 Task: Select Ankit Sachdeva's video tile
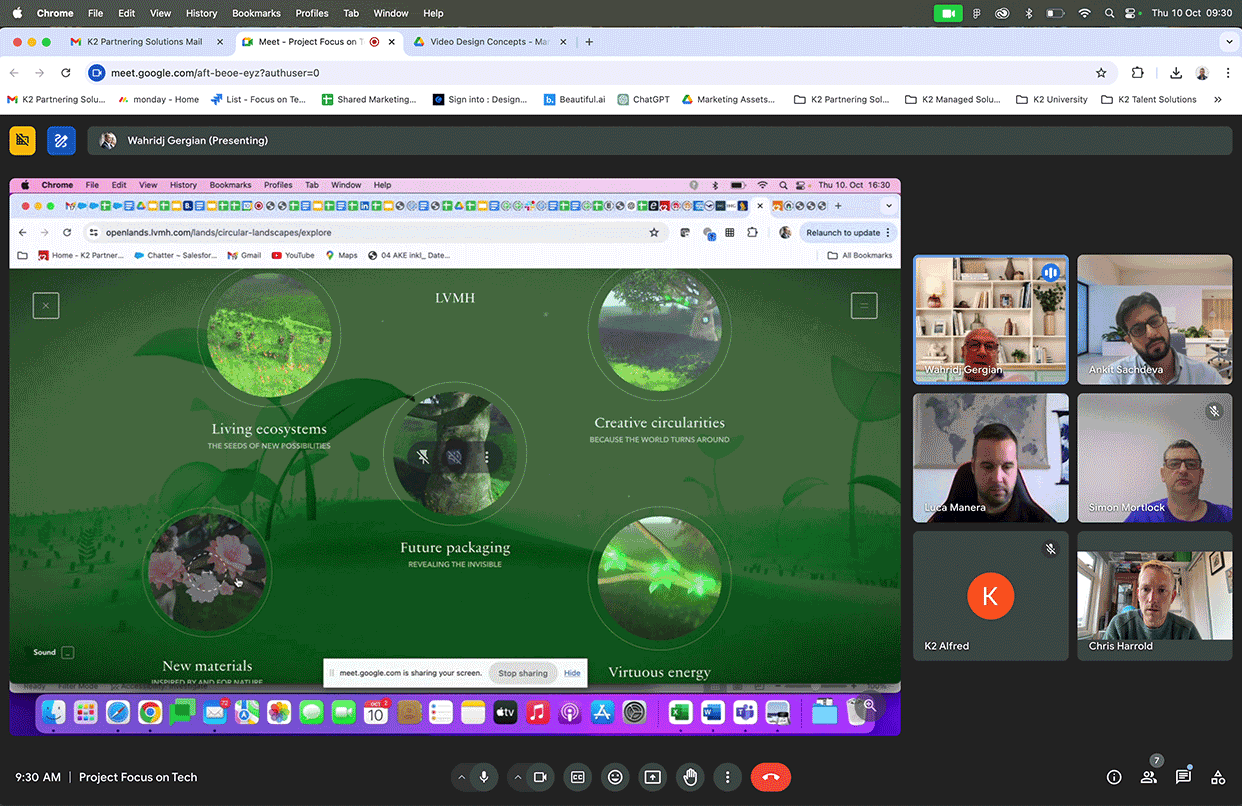(1155, 320)
